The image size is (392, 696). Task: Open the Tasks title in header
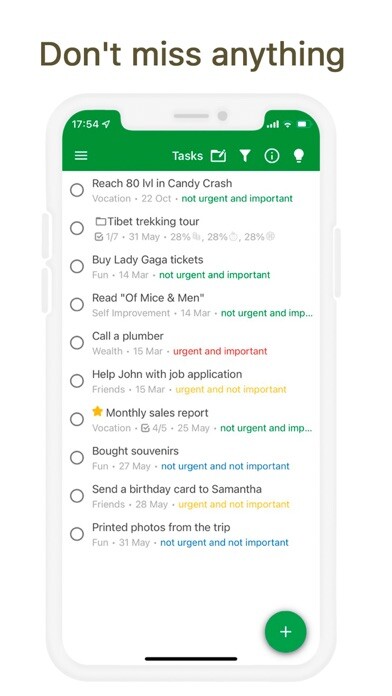point(187,156)
